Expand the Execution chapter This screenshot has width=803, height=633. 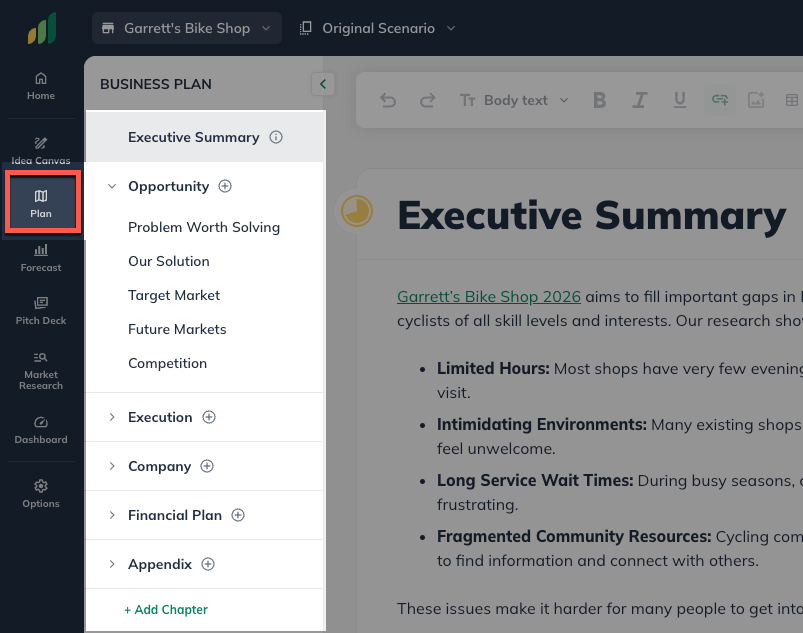pos(112,417)
